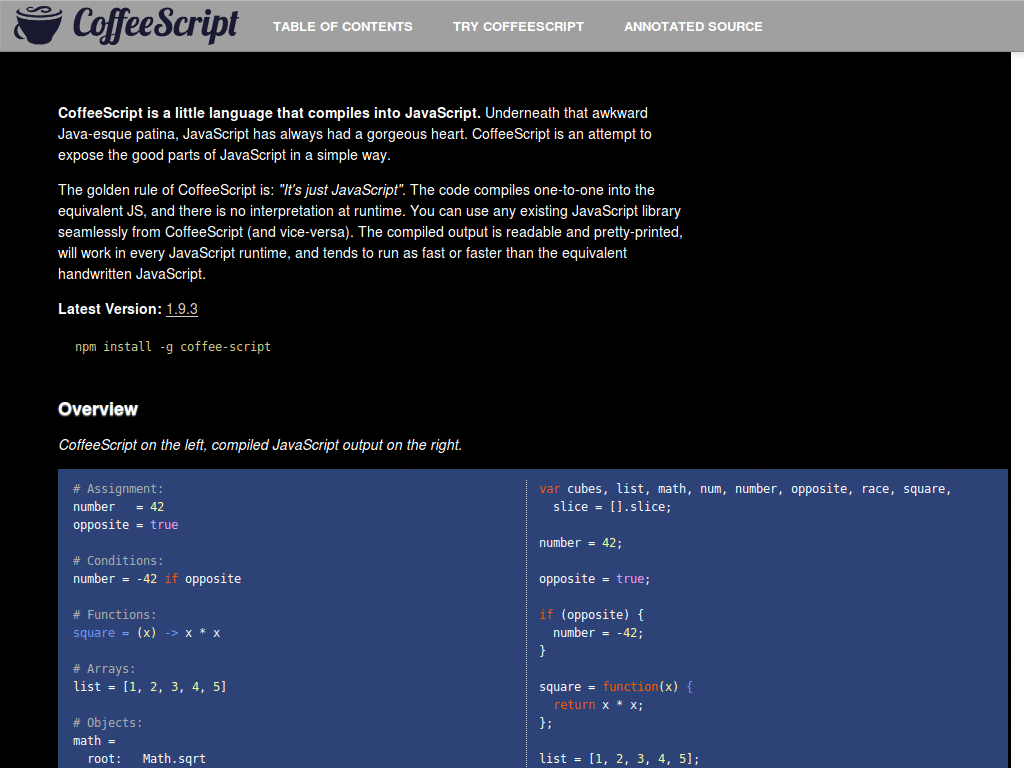Click the CoffeeScript wordmark in header

coord(155,25)
